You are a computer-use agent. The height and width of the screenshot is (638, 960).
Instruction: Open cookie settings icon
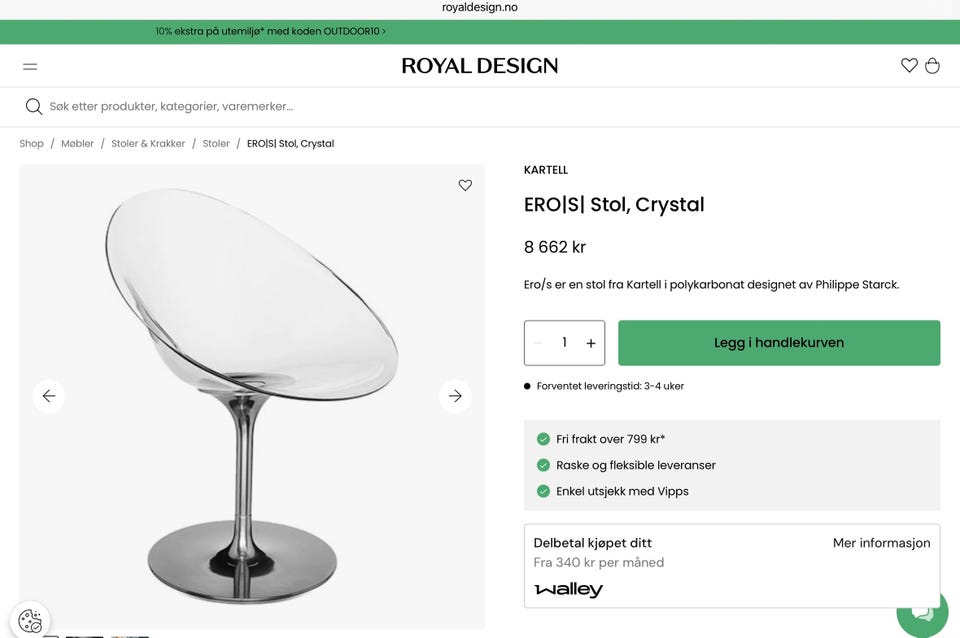[30, 621]
